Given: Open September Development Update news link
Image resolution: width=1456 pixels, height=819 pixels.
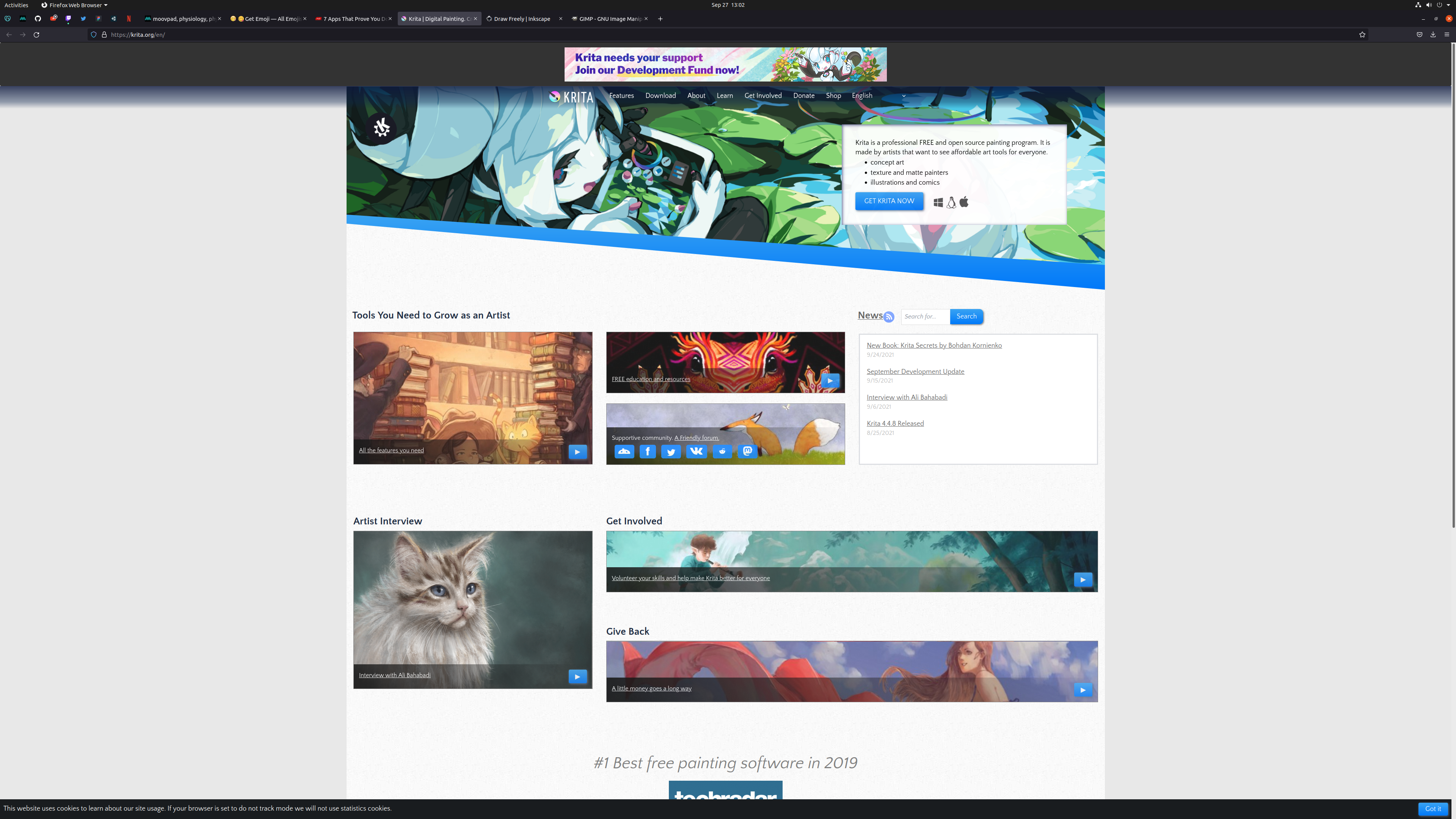Looking at the screenshot, I should (916, 371).
